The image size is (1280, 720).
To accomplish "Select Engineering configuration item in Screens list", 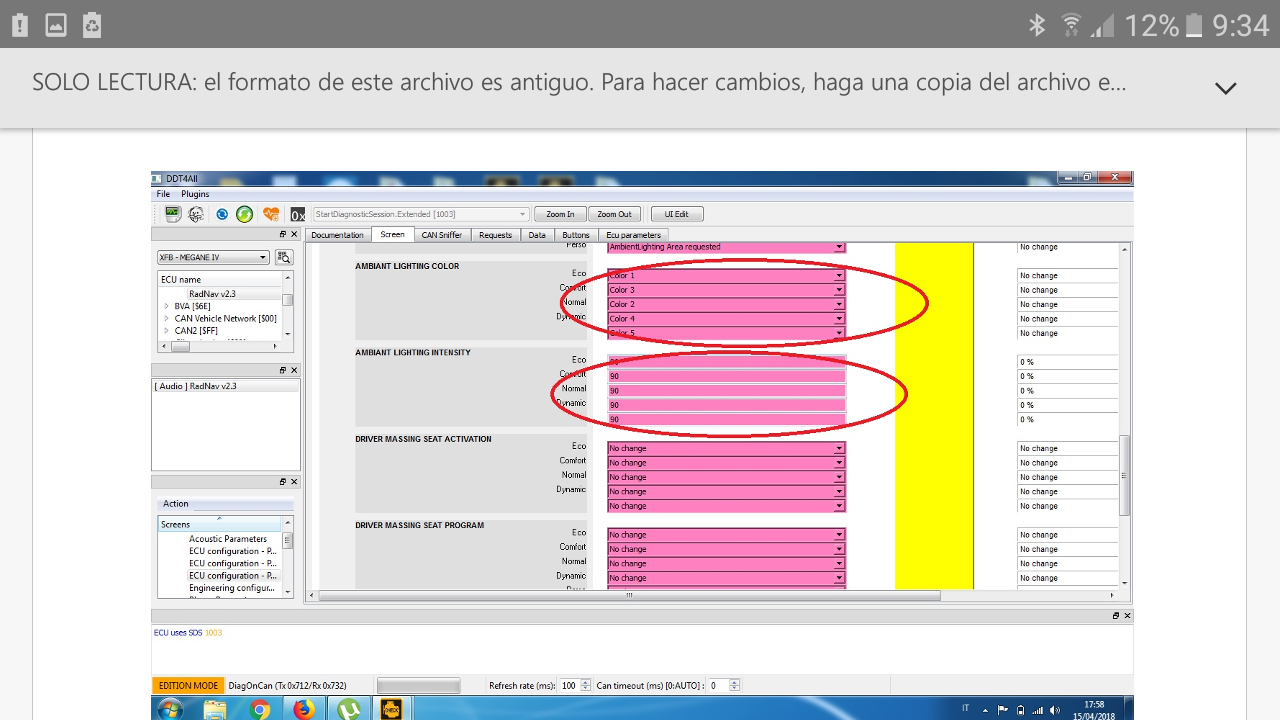I will point(232,588).
